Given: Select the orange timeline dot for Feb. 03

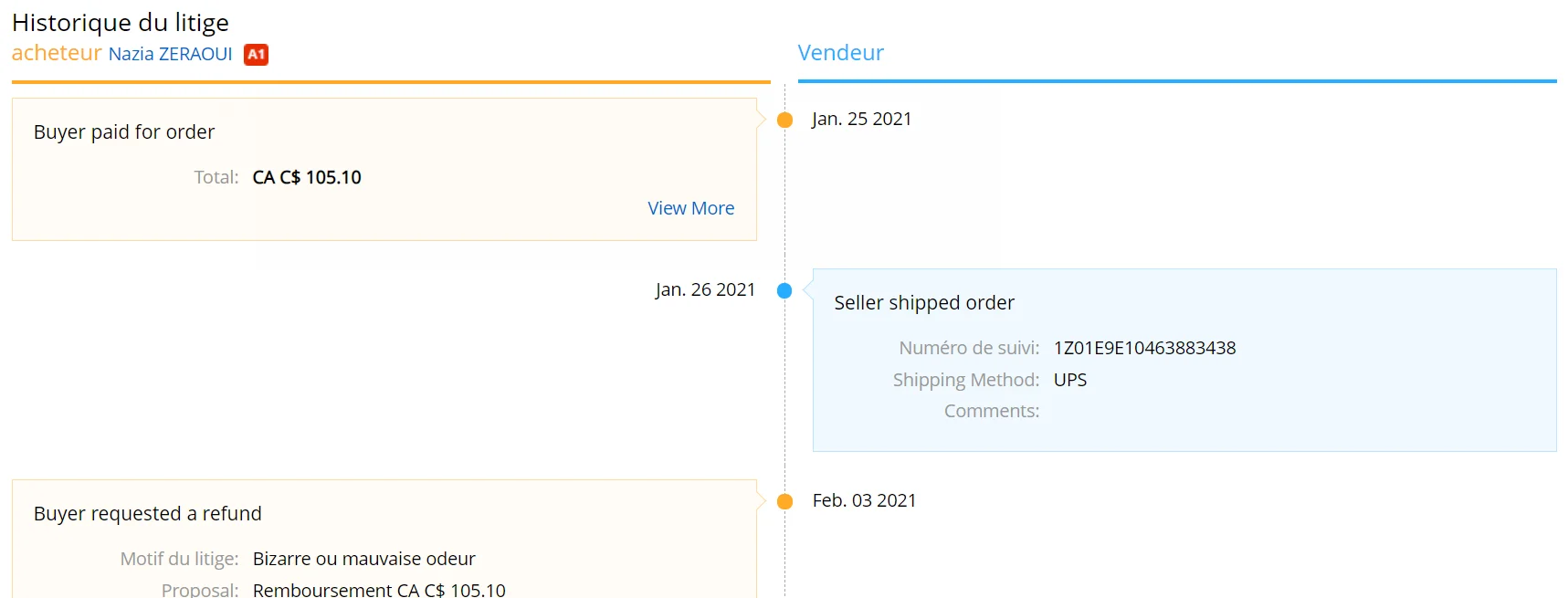Looking at the screenshot, I should point(784,501).
